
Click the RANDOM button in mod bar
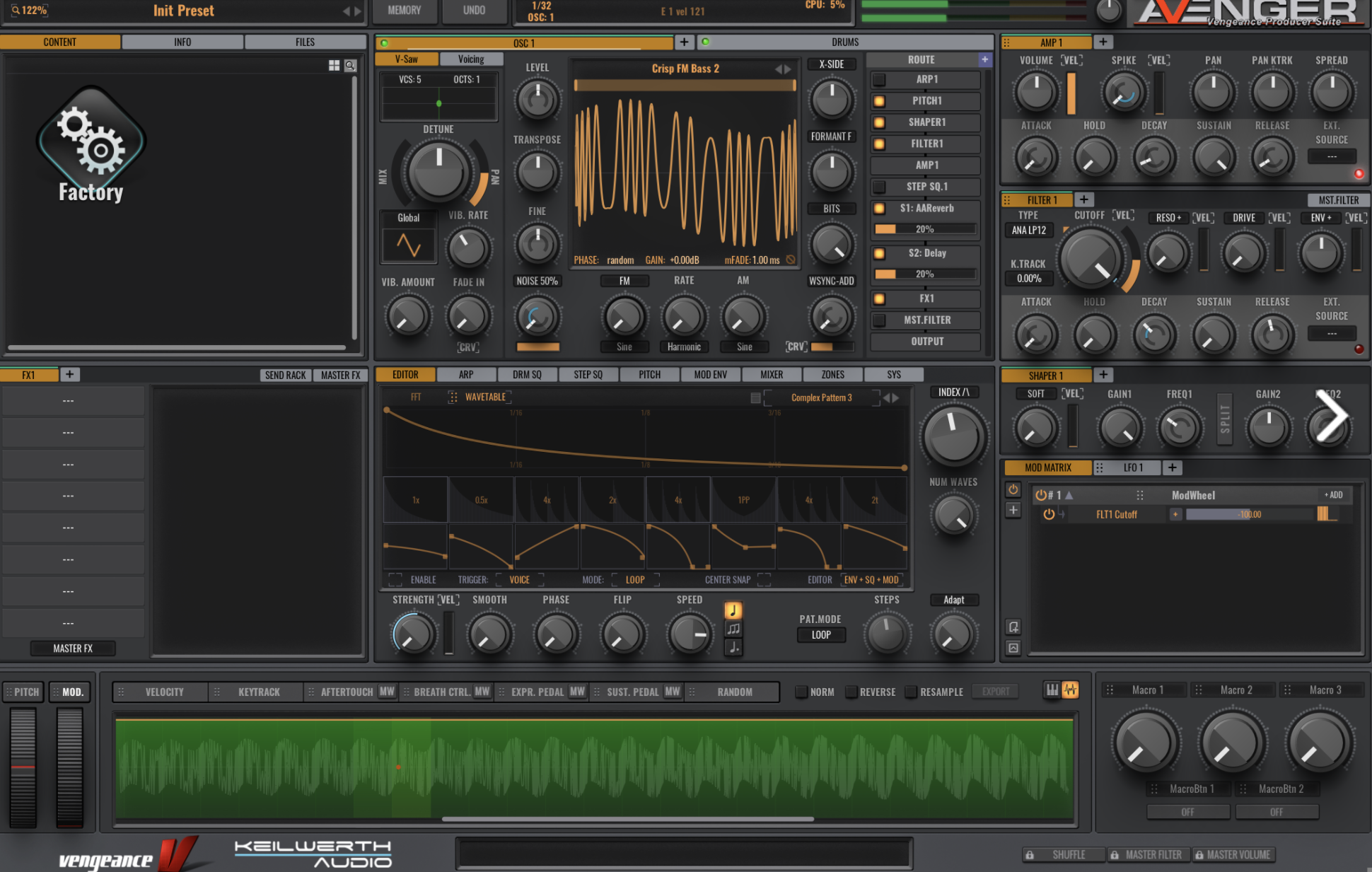(735, 690)
